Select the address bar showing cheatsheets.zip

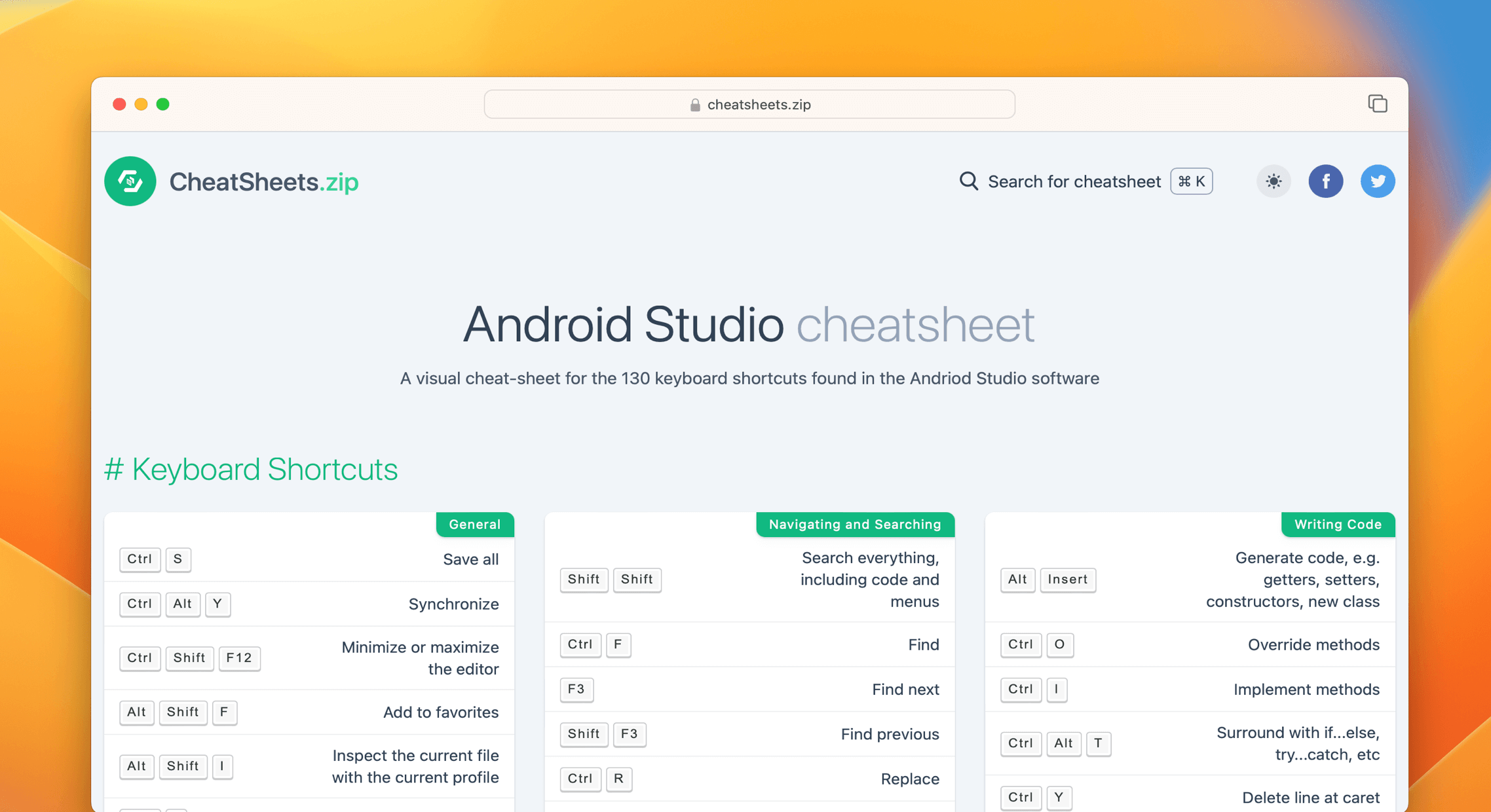pos(749,104)
